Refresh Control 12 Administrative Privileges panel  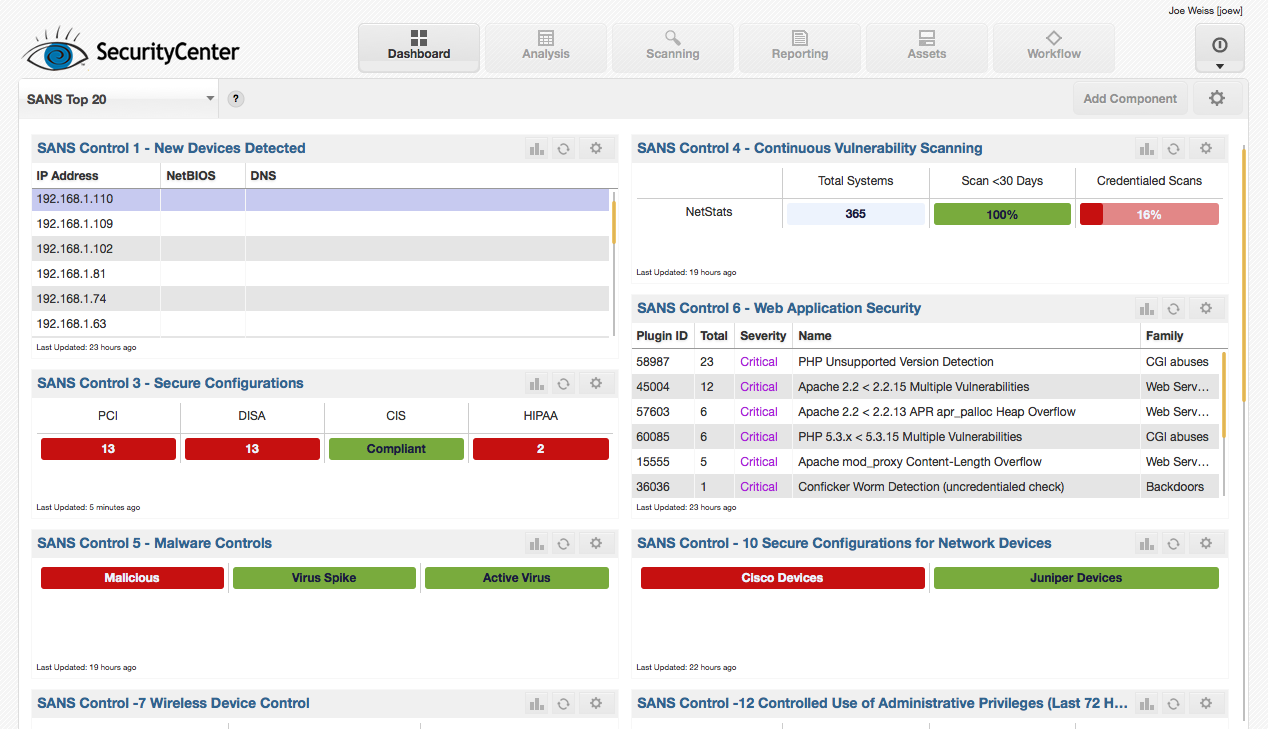tap(1174, 703)
